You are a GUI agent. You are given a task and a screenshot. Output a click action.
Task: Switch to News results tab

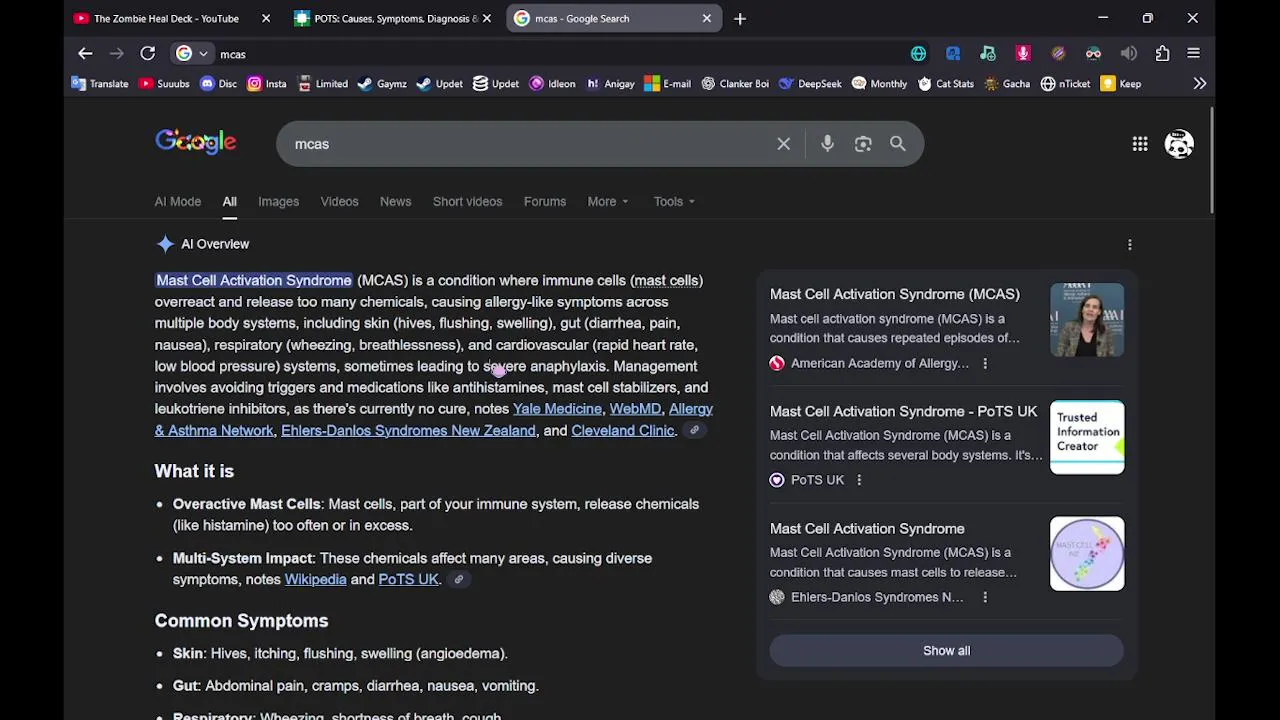[x=395, y=201]
